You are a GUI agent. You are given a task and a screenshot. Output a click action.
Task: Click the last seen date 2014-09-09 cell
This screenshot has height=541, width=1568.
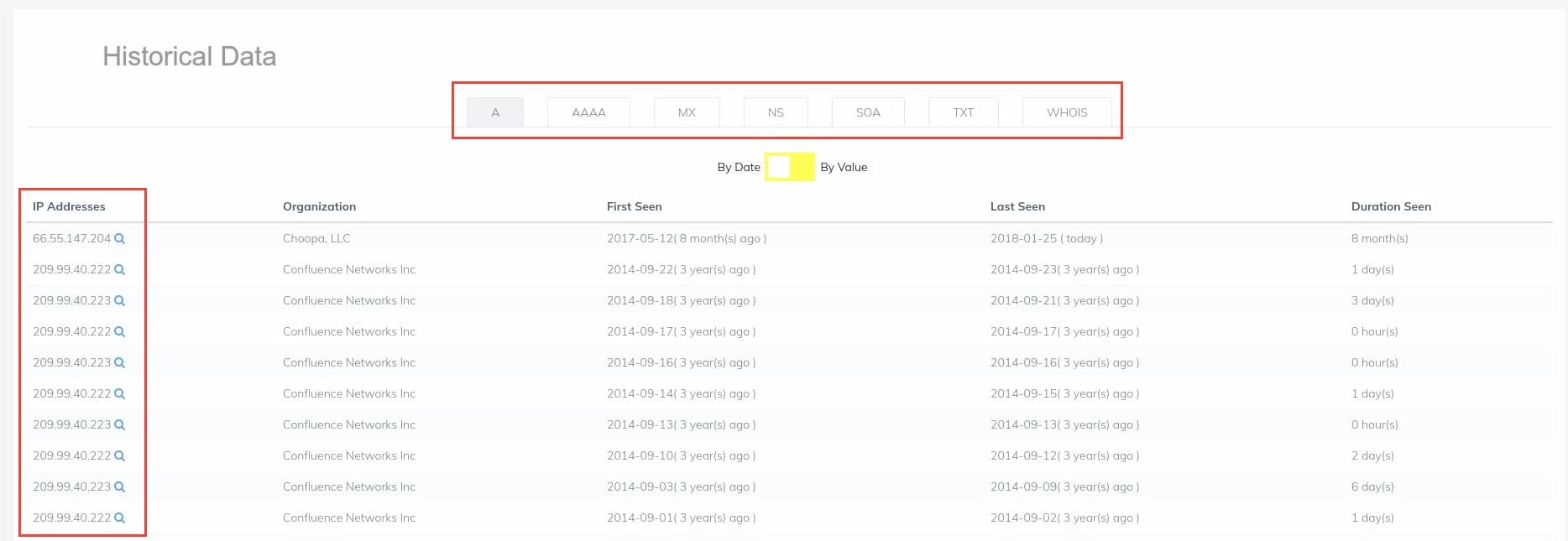click(x=1064, y=486)
